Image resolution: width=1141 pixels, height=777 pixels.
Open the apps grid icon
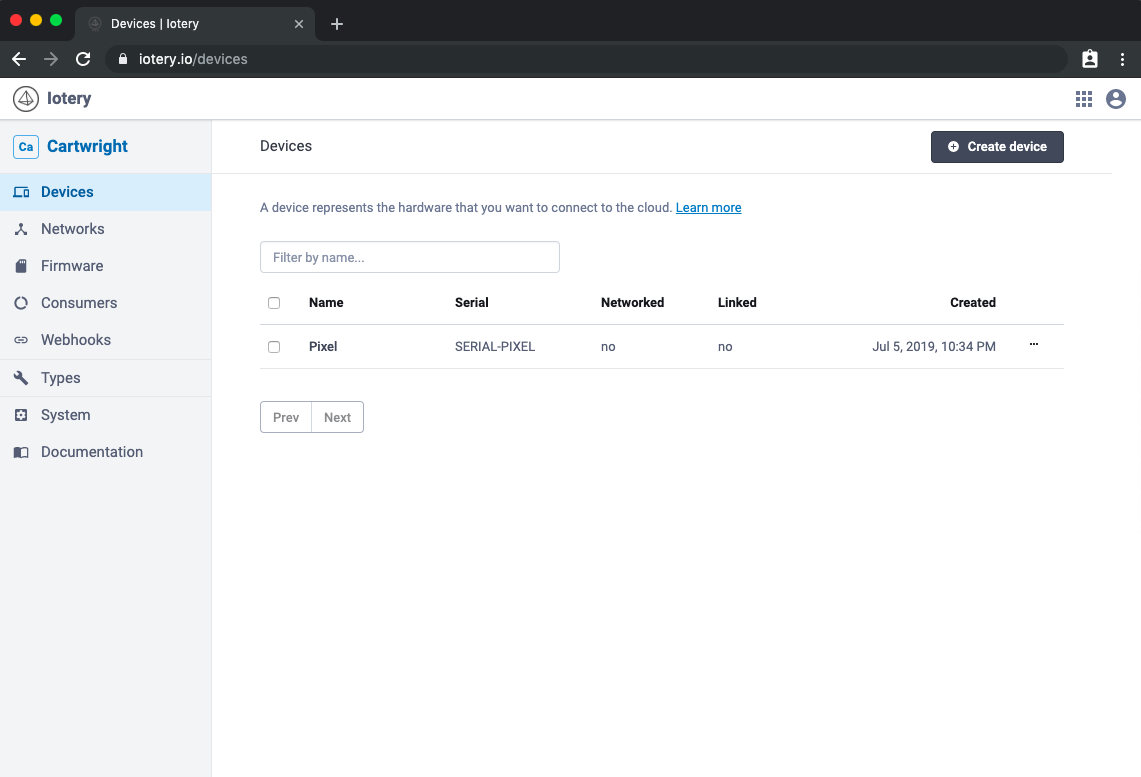pos(1084,99)
